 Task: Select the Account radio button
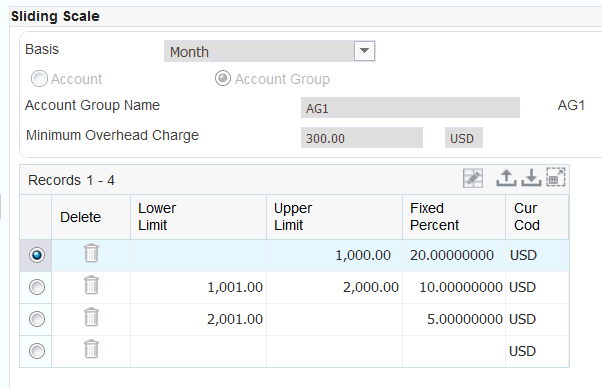[x=39, y=79]
